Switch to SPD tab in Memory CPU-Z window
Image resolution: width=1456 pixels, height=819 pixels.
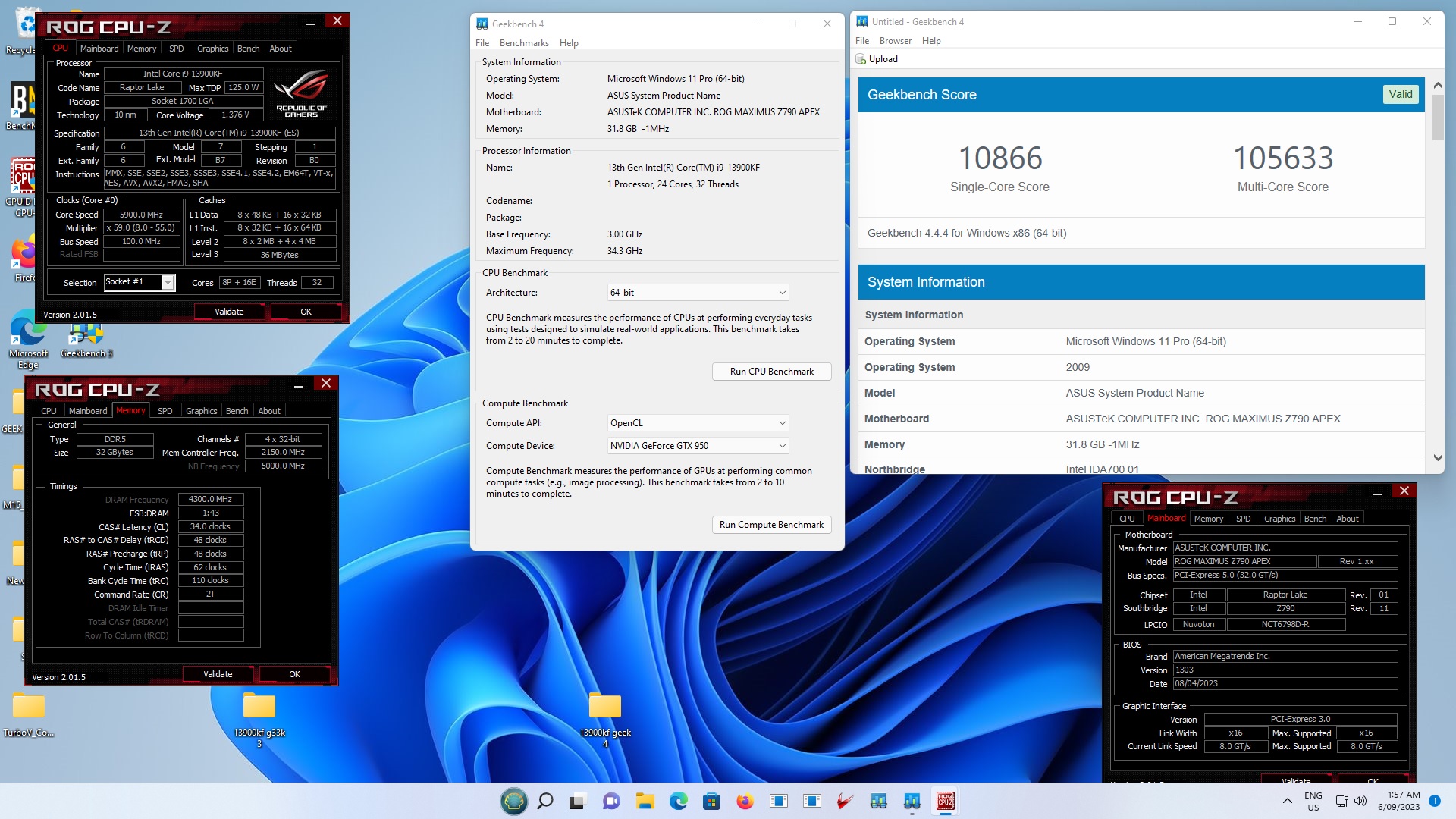165,411
